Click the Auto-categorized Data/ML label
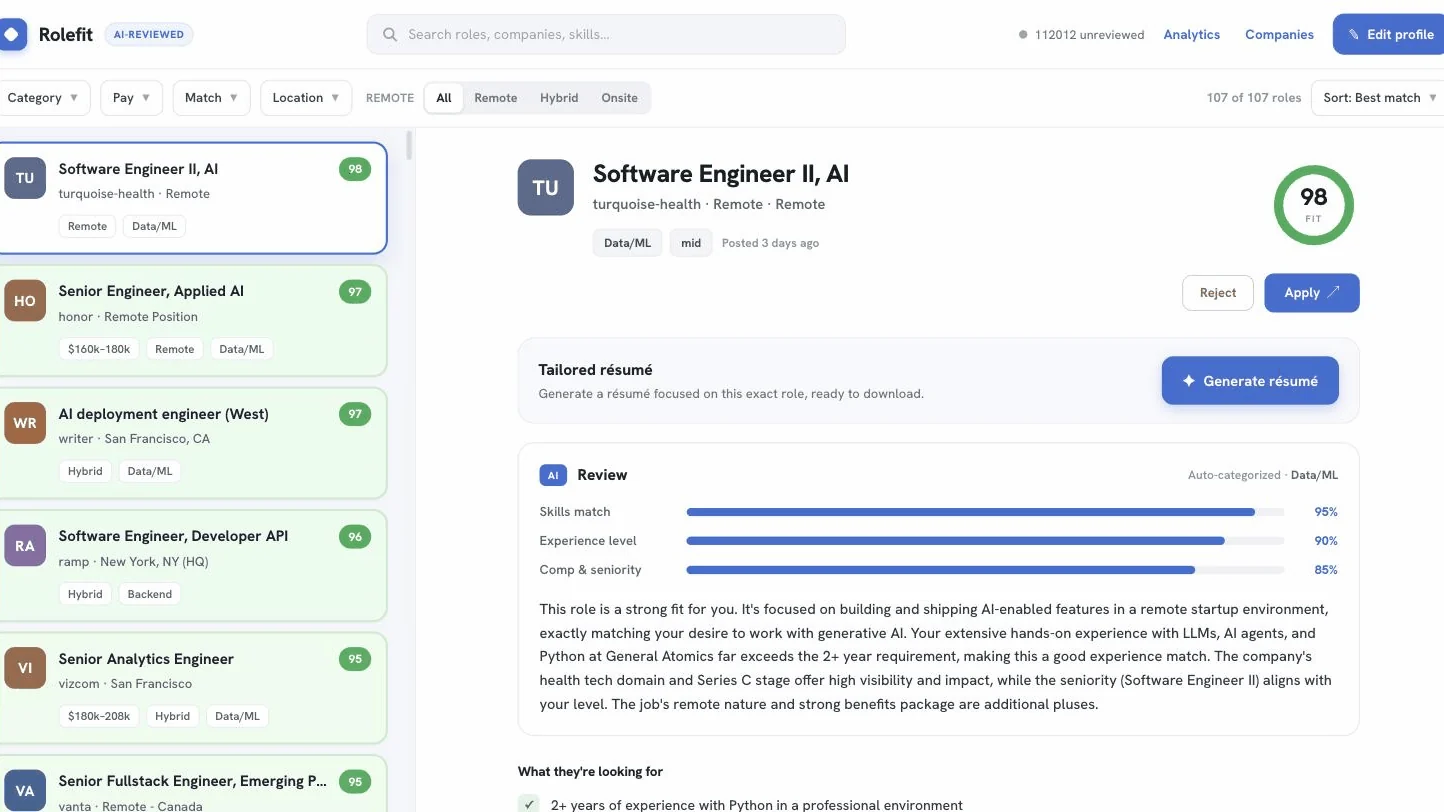Viewport: 1444px width, 812px height. click(x=1263, y=475)
